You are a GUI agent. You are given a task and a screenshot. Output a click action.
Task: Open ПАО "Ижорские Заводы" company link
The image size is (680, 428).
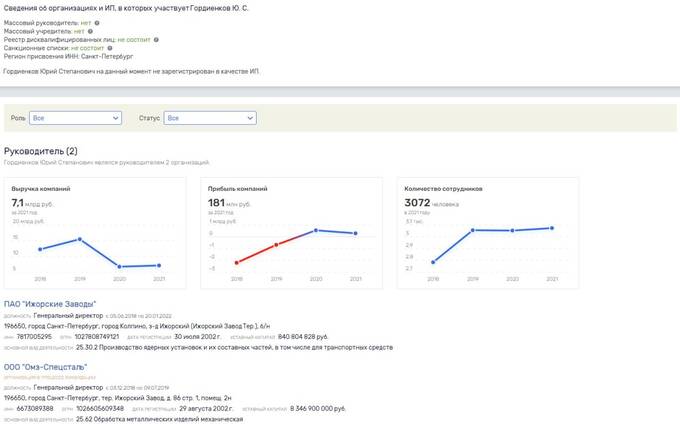point(50,304)
